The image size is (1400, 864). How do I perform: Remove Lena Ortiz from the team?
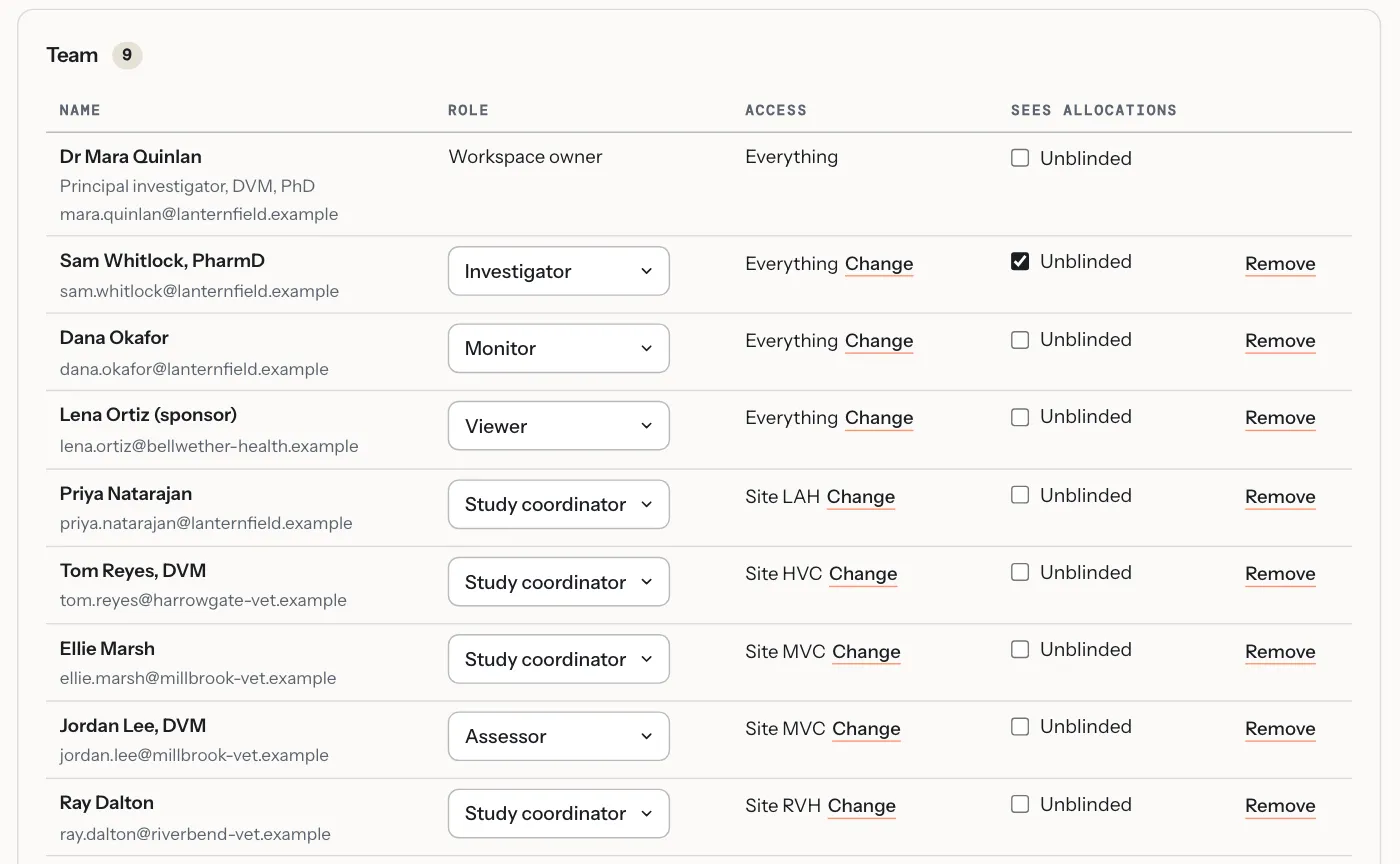(x=1280, y=418)
